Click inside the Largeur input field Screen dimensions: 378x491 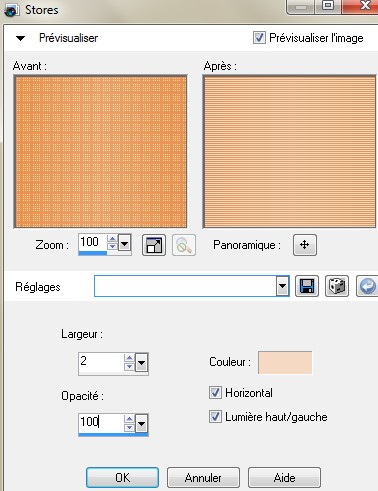(x=101, y=362)
